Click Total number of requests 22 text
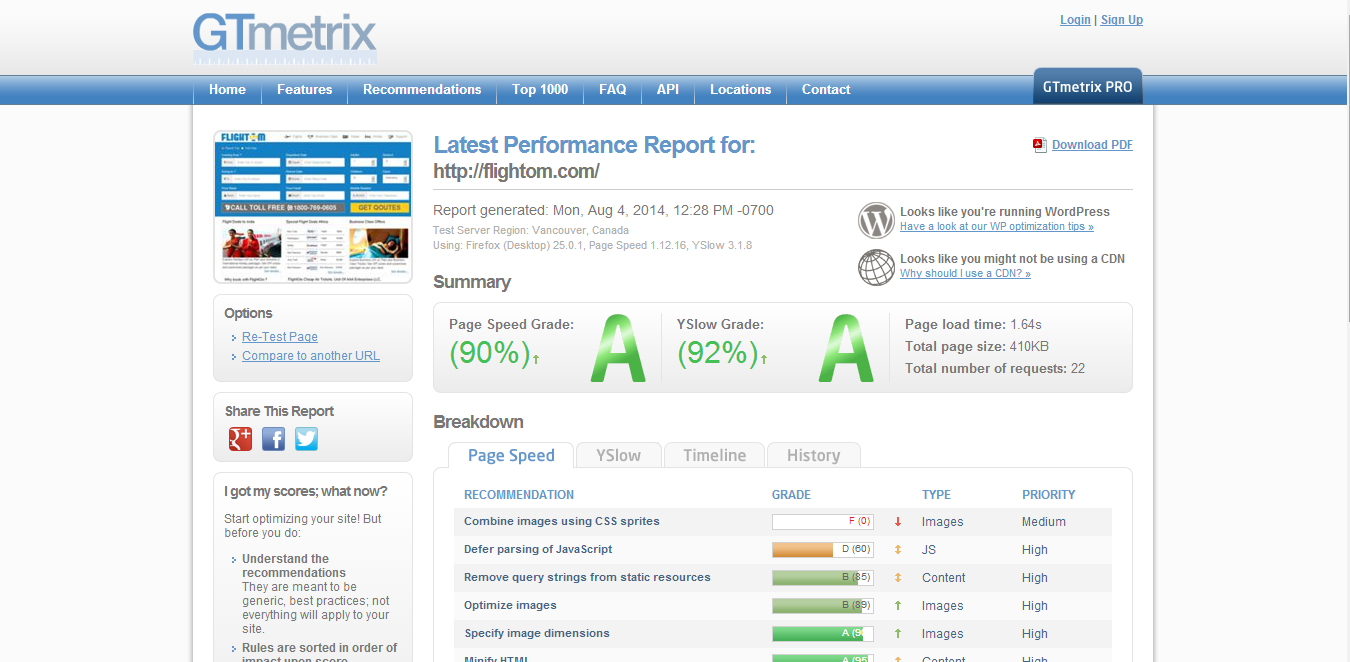1350x662 pixels. tap(995, 369)
